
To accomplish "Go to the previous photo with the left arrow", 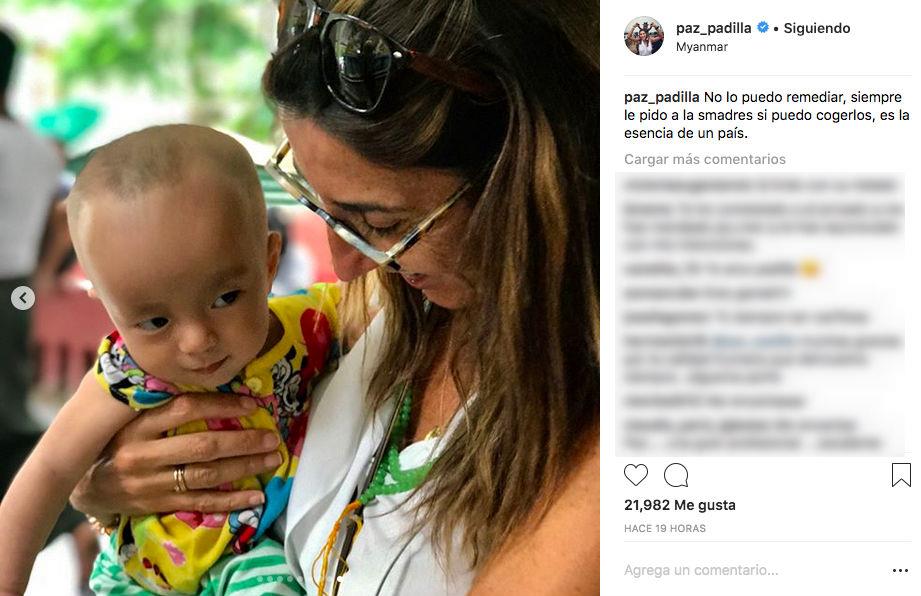I will pos(23,298).
